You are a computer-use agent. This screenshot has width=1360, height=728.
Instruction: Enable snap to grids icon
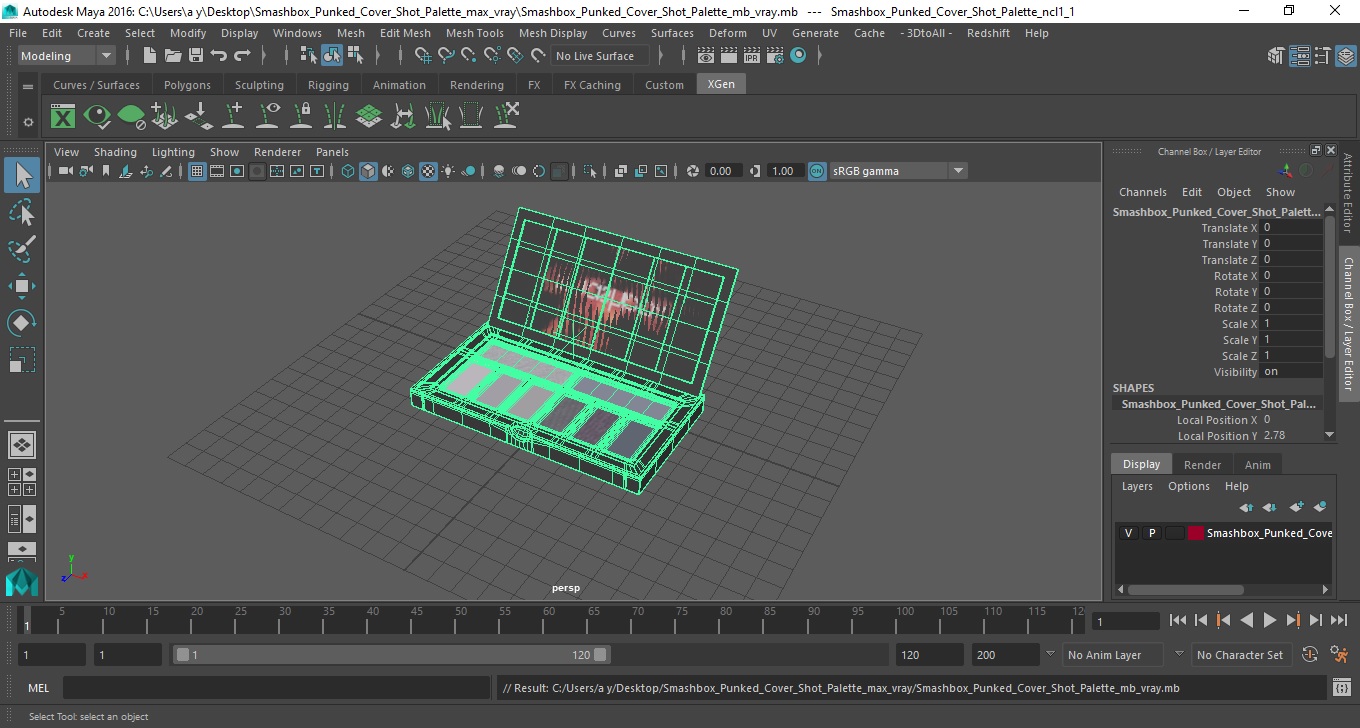click(x=423, y=56)
